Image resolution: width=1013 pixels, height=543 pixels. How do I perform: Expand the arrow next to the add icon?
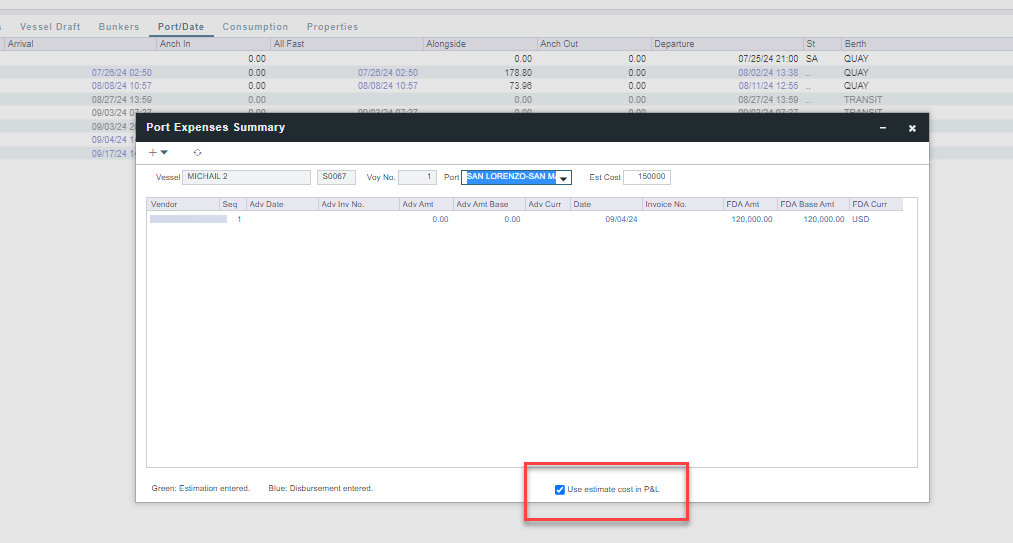pyautogui.click(x=164, y=153)
